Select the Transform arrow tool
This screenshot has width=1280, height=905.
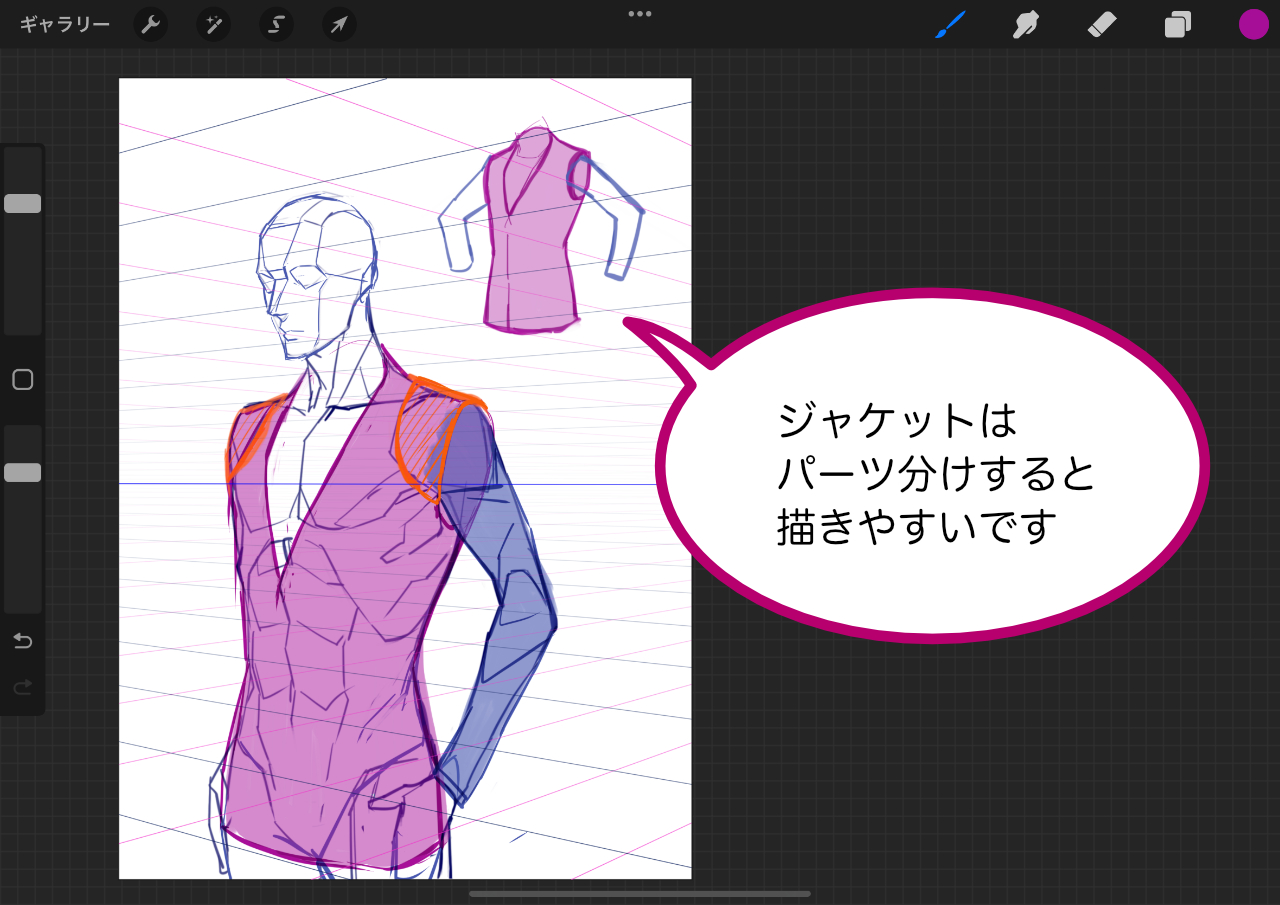point(339,25)
